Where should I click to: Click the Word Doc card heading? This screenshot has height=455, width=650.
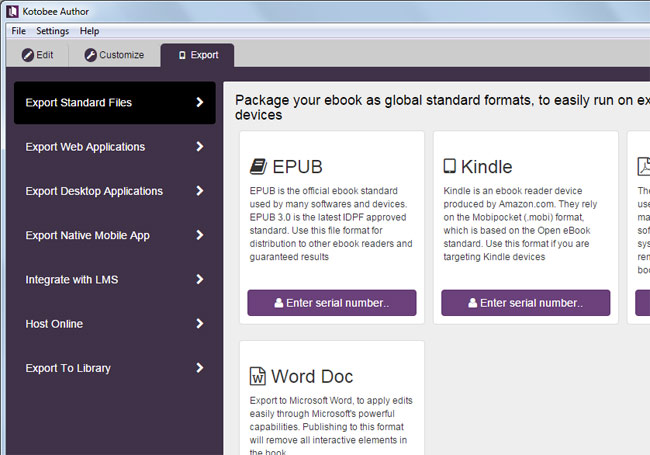click(x=312, y=377)
